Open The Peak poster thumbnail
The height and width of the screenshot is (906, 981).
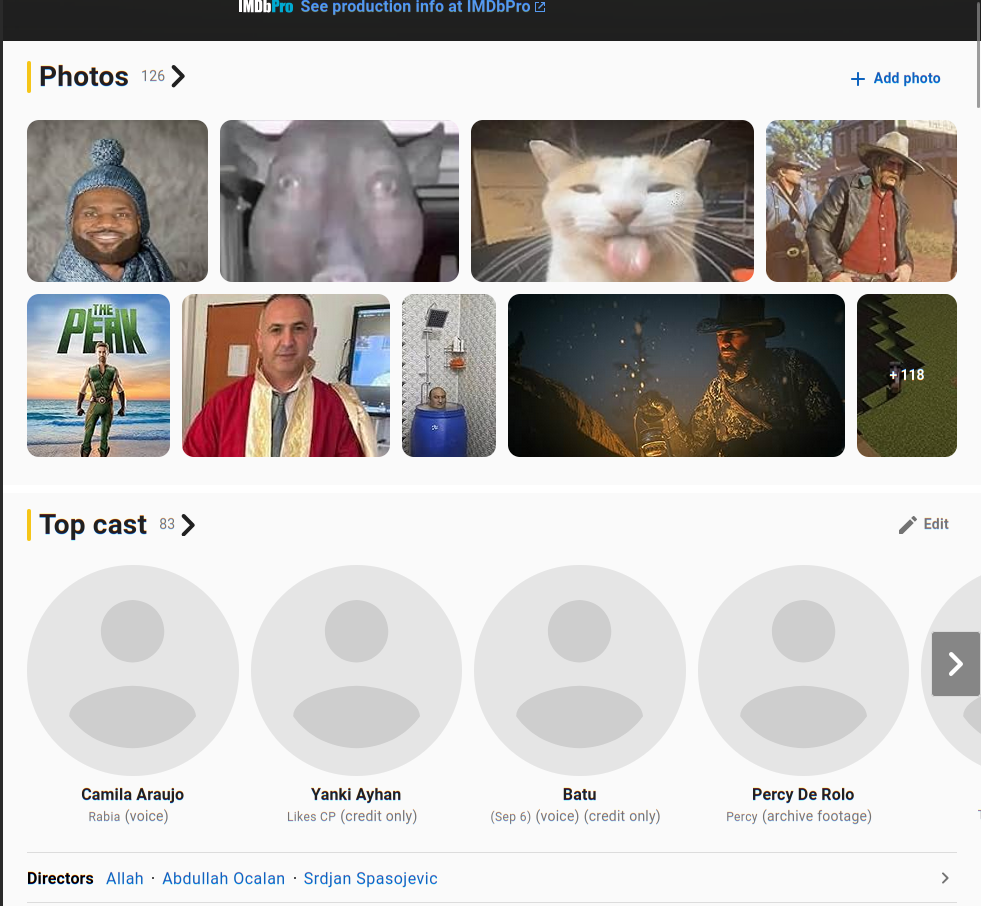point(98,375)
